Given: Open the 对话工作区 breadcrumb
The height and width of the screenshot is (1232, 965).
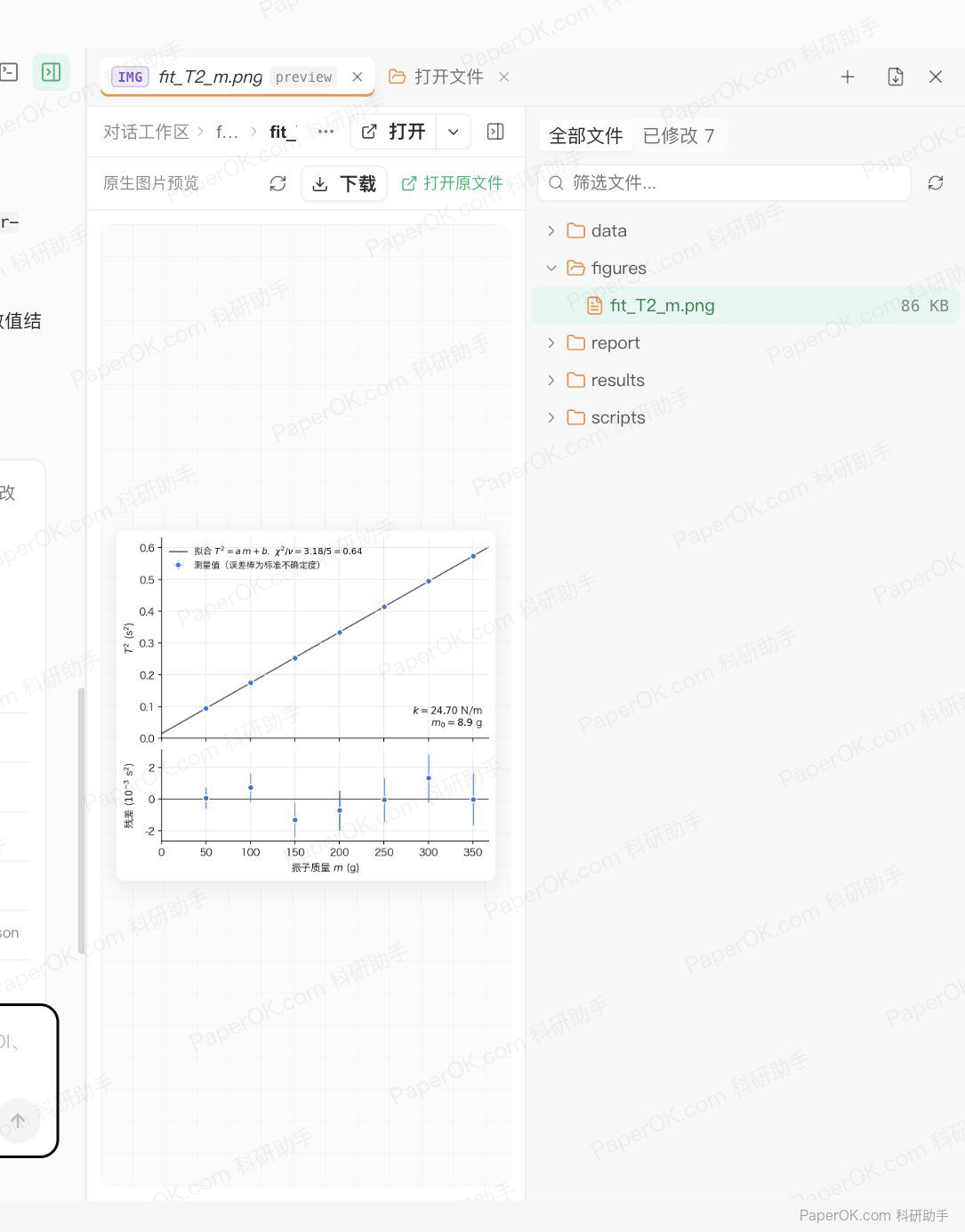Looking at the screenshot, I should point(147,132).
